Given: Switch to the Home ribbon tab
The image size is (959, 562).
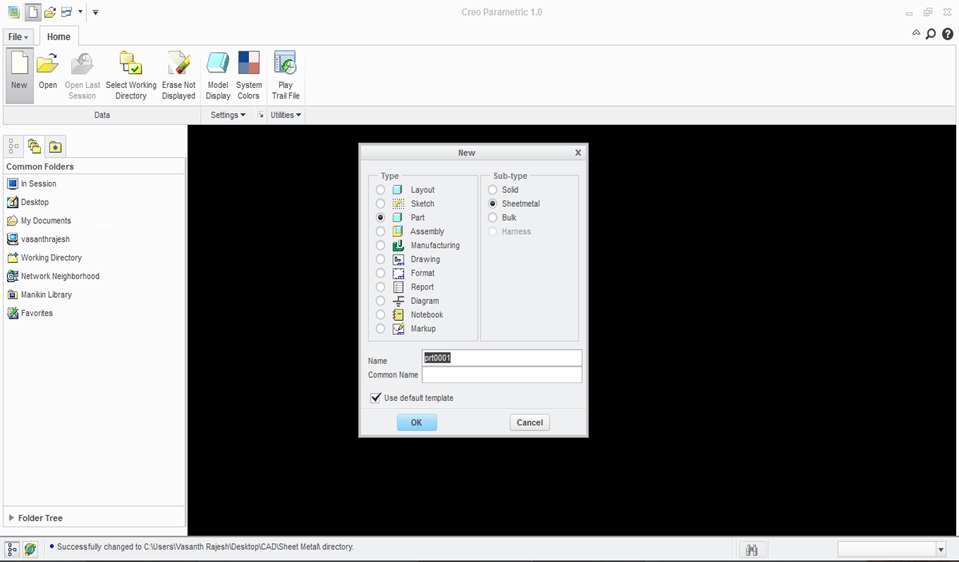Looking at the screenshot, I should [x=59, y=37].
